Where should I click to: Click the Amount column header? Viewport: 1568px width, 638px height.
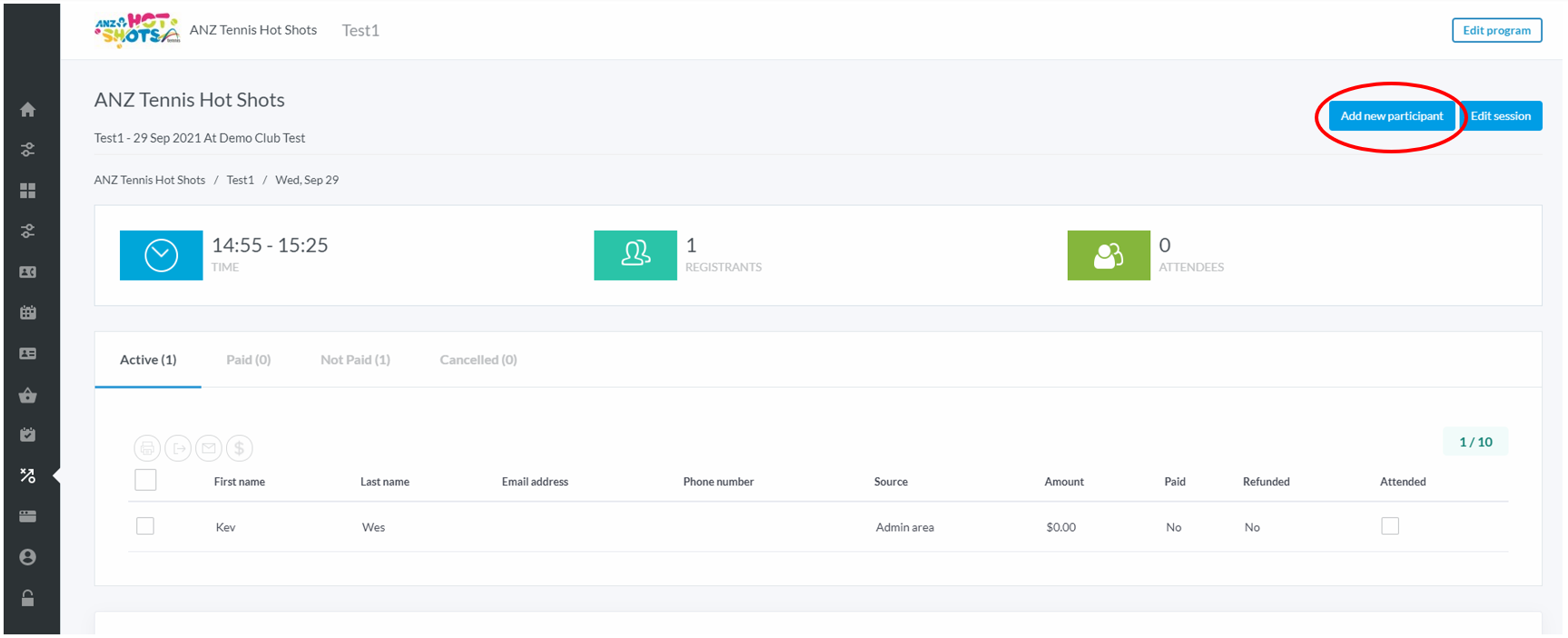[x=1064, y=482]
